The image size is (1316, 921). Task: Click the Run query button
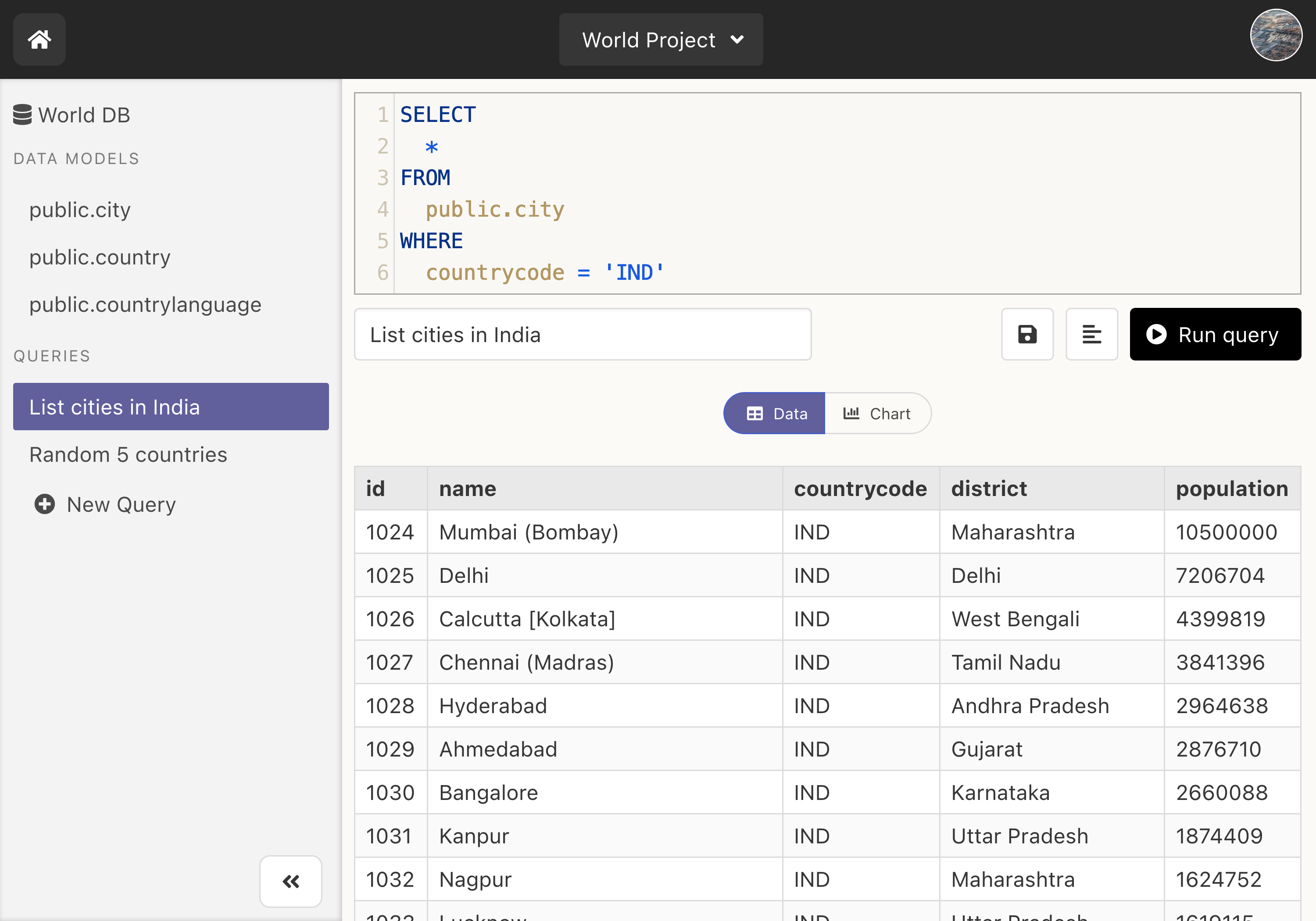1213,334
